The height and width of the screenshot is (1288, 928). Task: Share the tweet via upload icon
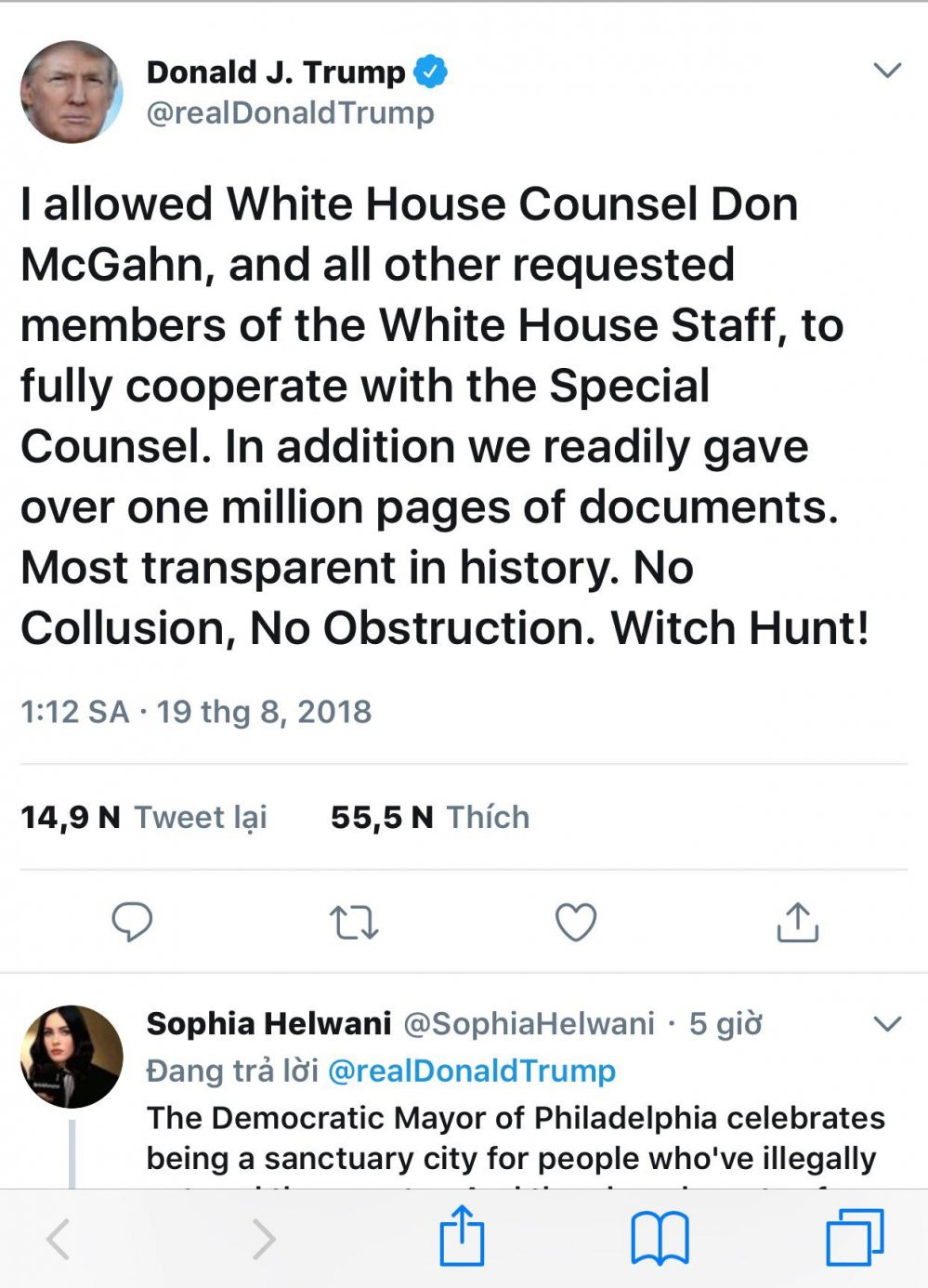[x=797, y=922]
